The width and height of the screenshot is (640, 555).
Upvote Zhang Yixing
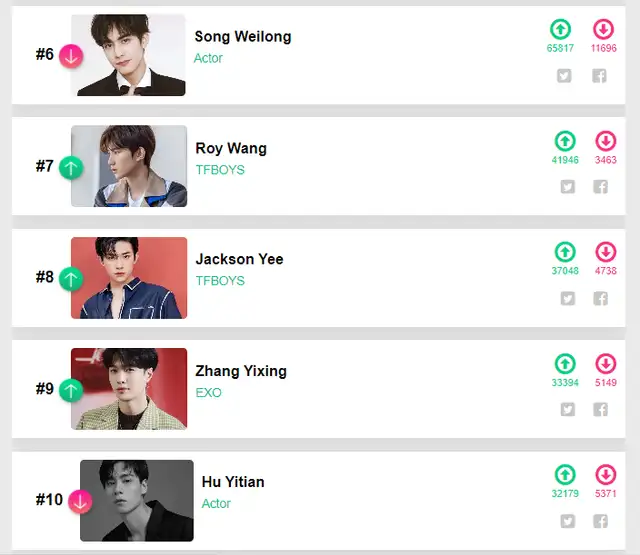[565, 364]
